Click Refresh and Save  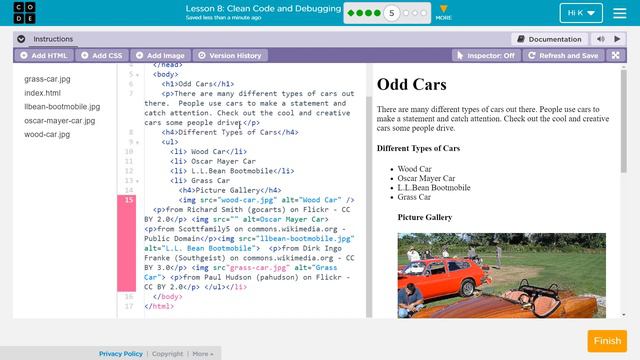coord(564,56)
